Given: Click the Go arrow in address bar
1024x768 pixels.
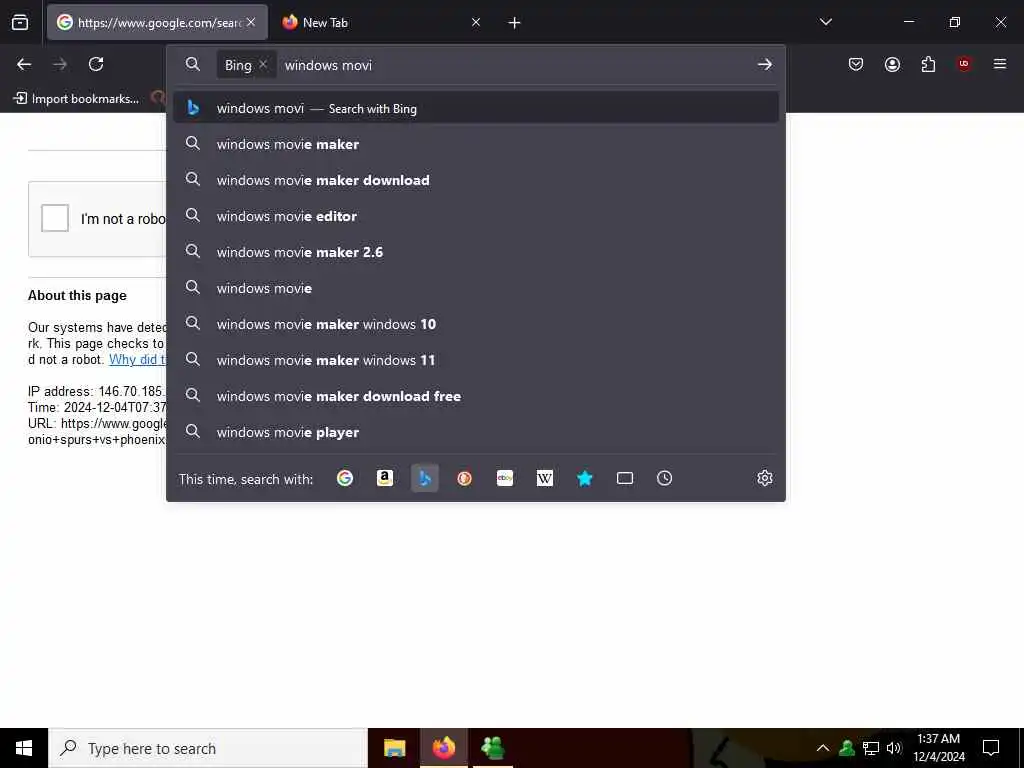Looking at the screenshot, I should click(765, 65).
